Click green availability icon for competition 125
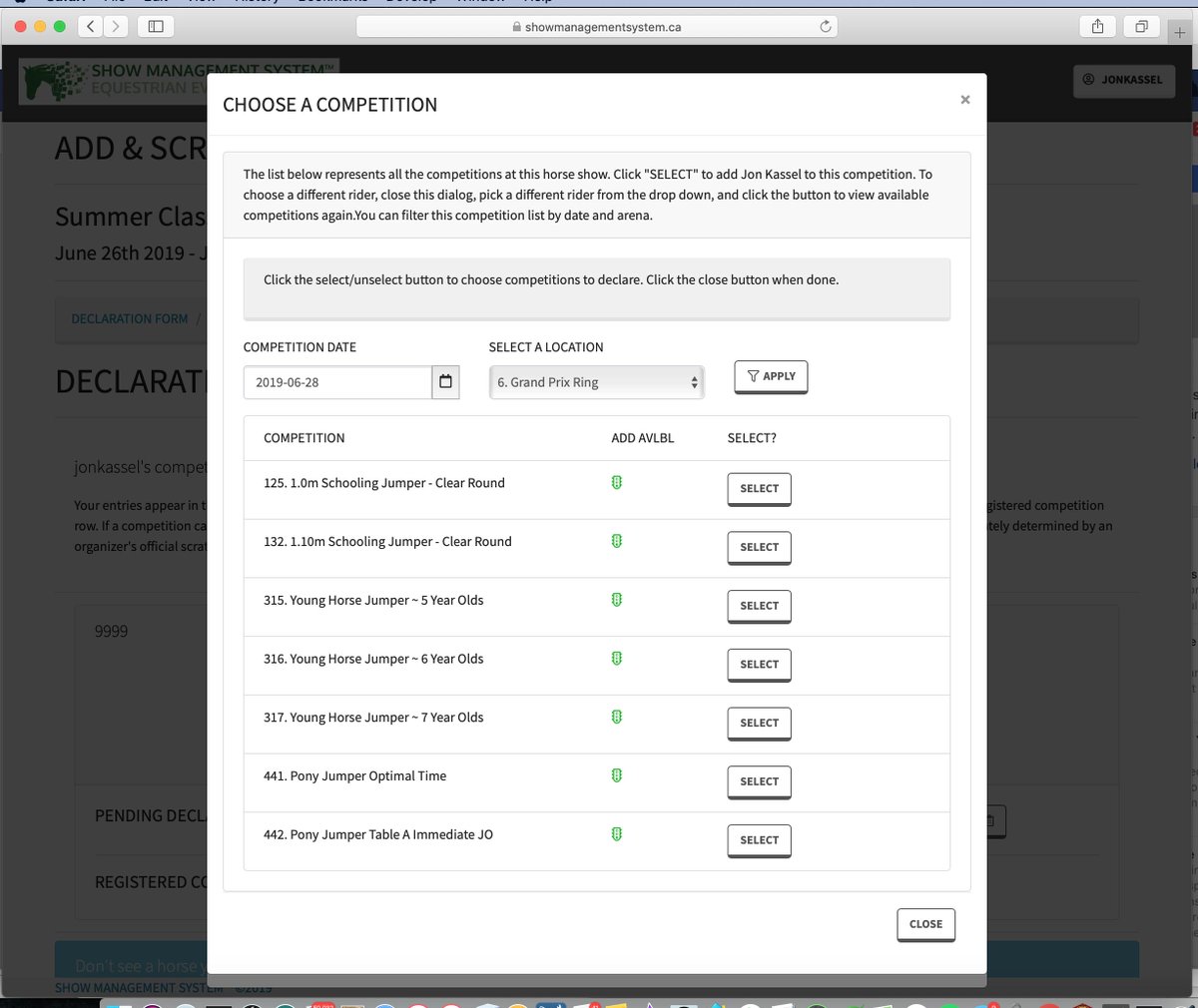The image size is (1198, 1008). 617,483
